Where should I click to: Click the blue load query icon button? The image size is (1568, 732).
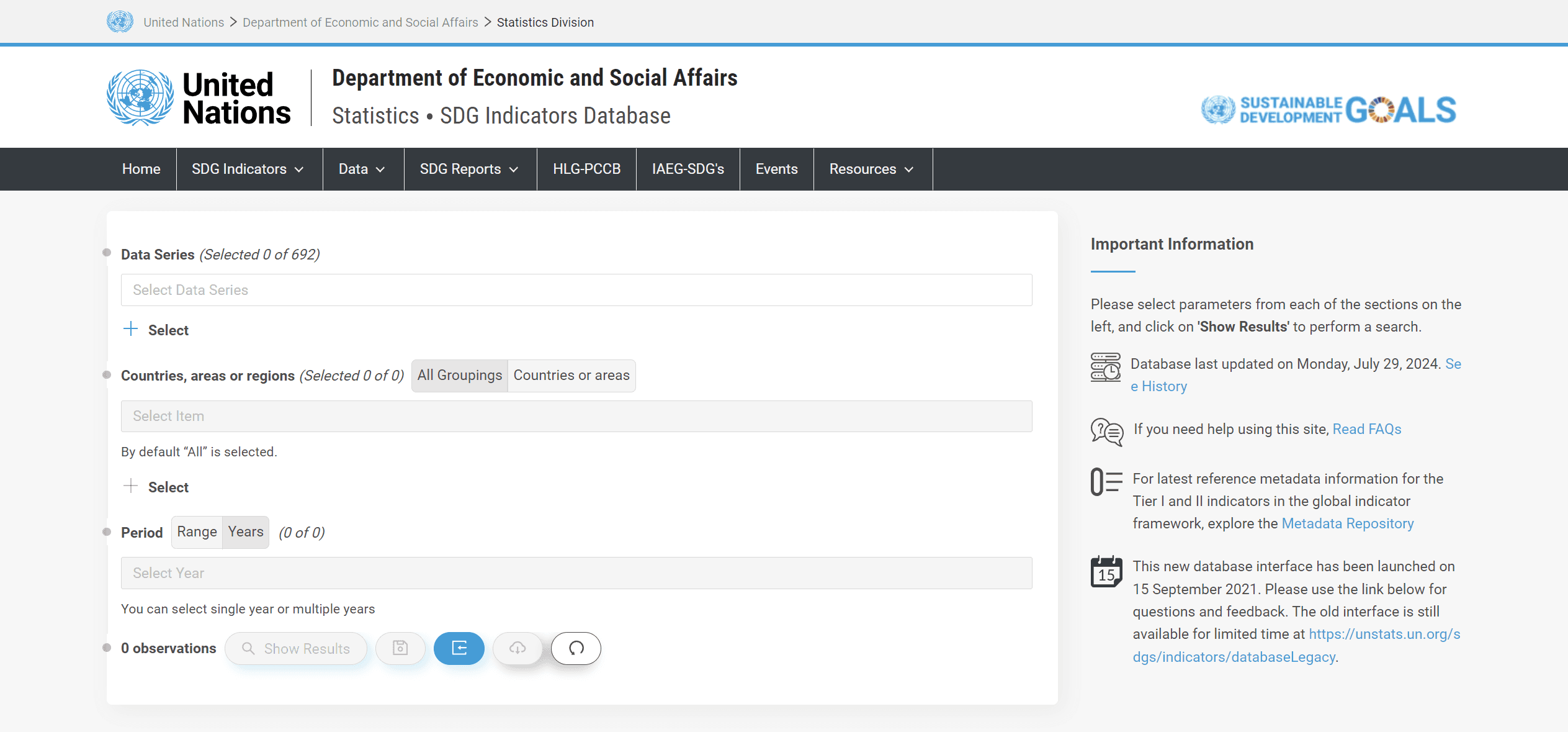(x=459, y=648)
